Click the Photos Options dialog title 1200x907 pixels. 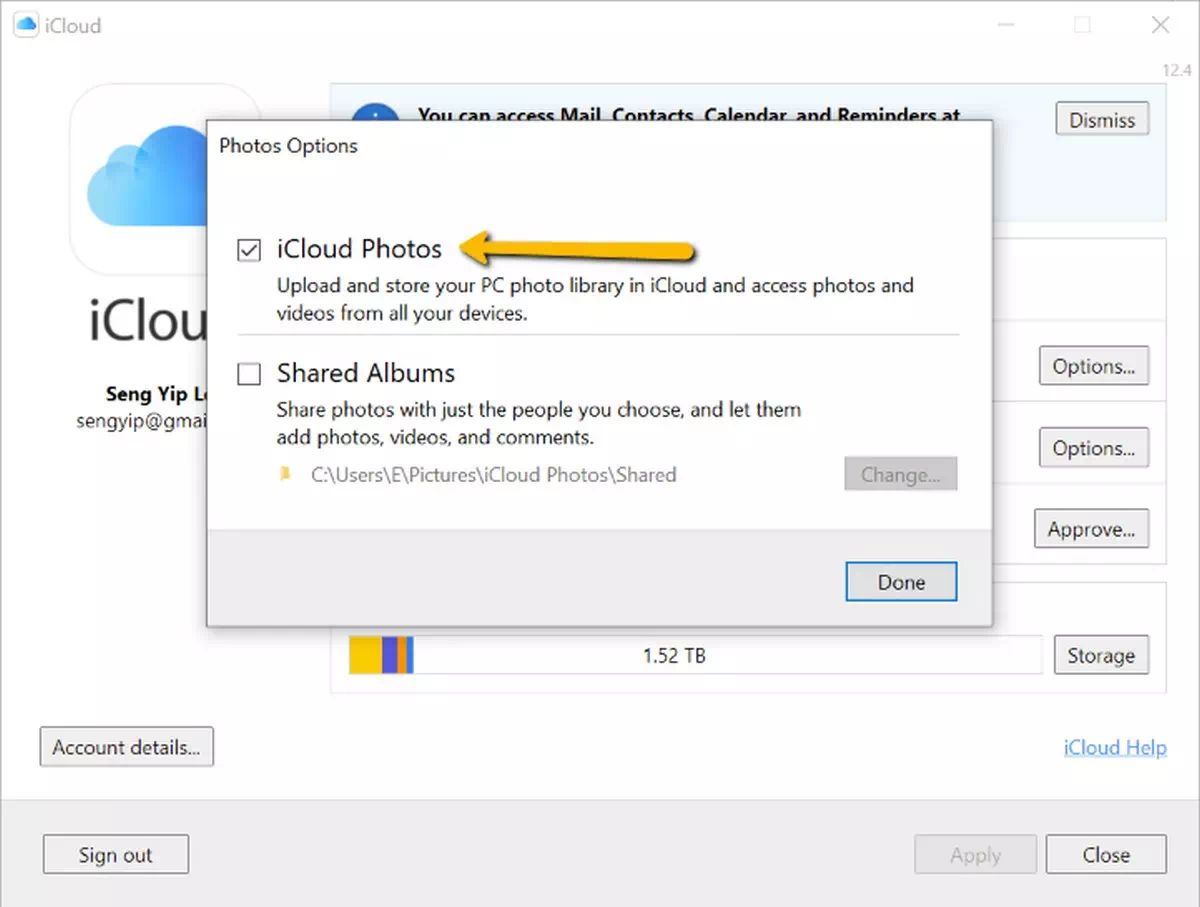click(x=288, y=146)
